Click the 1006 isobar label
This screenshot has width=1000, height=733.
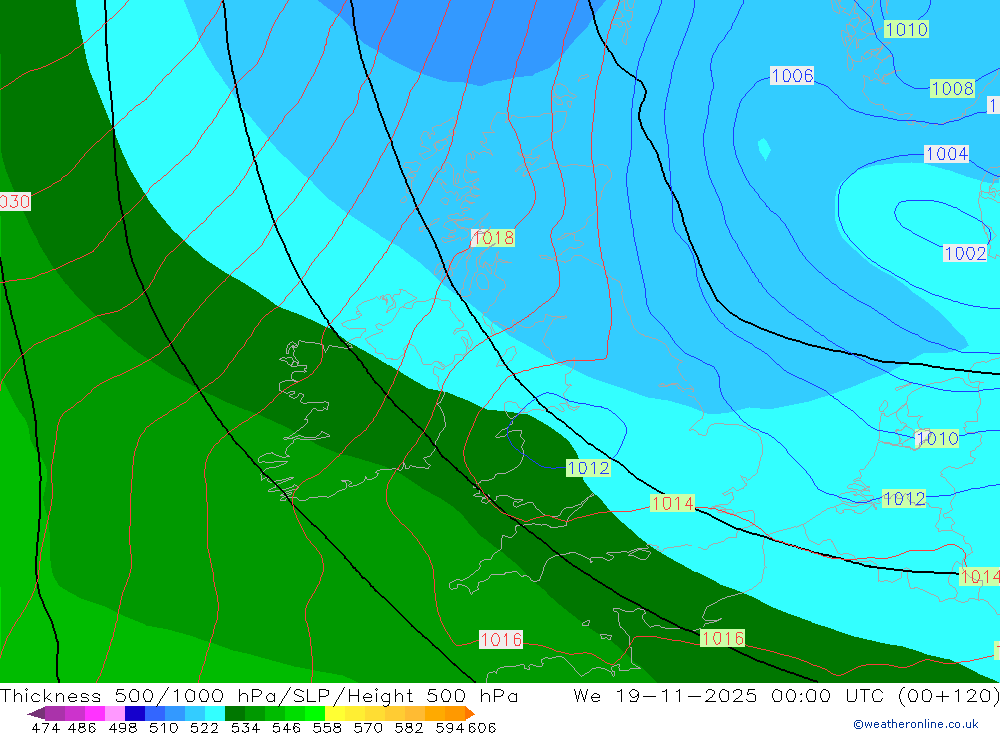[792, 76]
